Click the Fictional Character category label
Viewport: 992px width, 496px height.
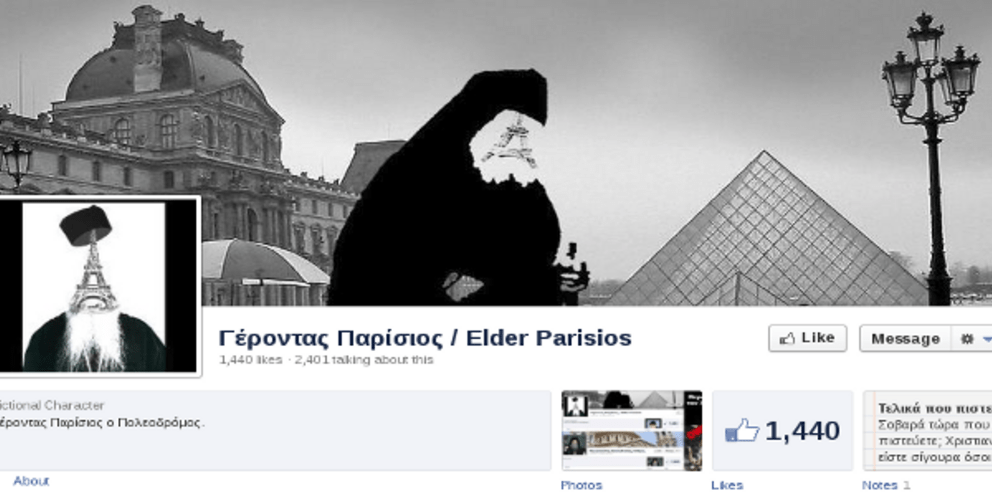pos(51,406)
